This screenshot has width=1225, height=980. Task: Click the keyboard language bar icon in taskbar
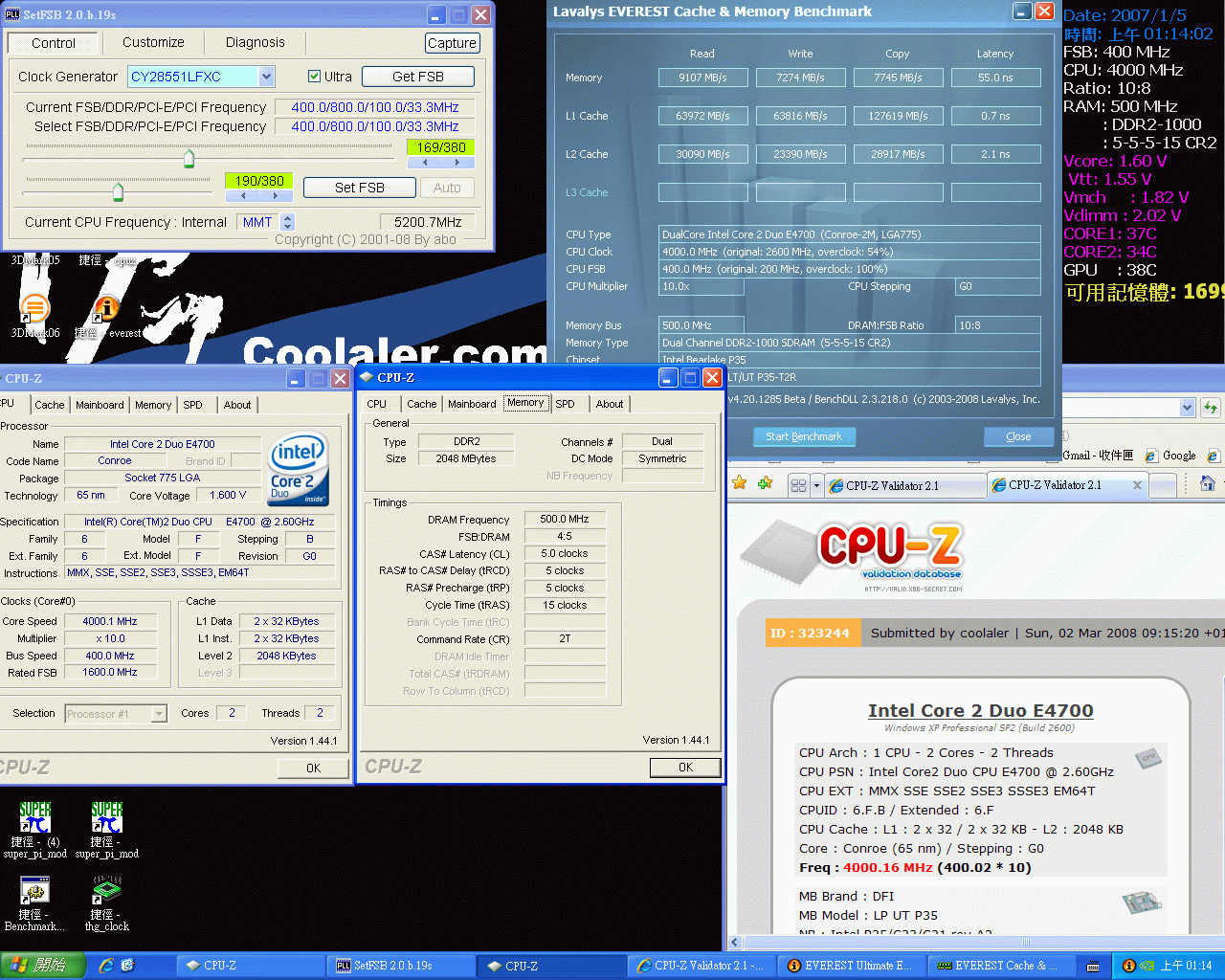click(1093, 967)
